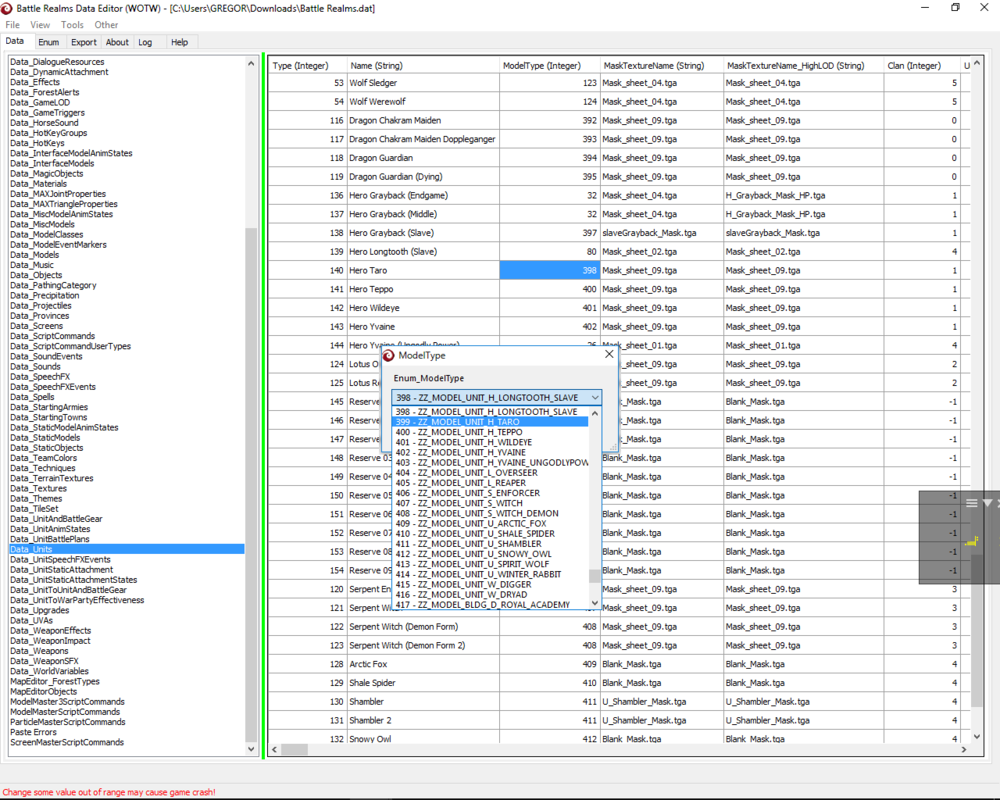The width and height of the screenshot is (1000, 800).
Task: Select Data_Upgrades in the data list
Action: click(40, 610)
